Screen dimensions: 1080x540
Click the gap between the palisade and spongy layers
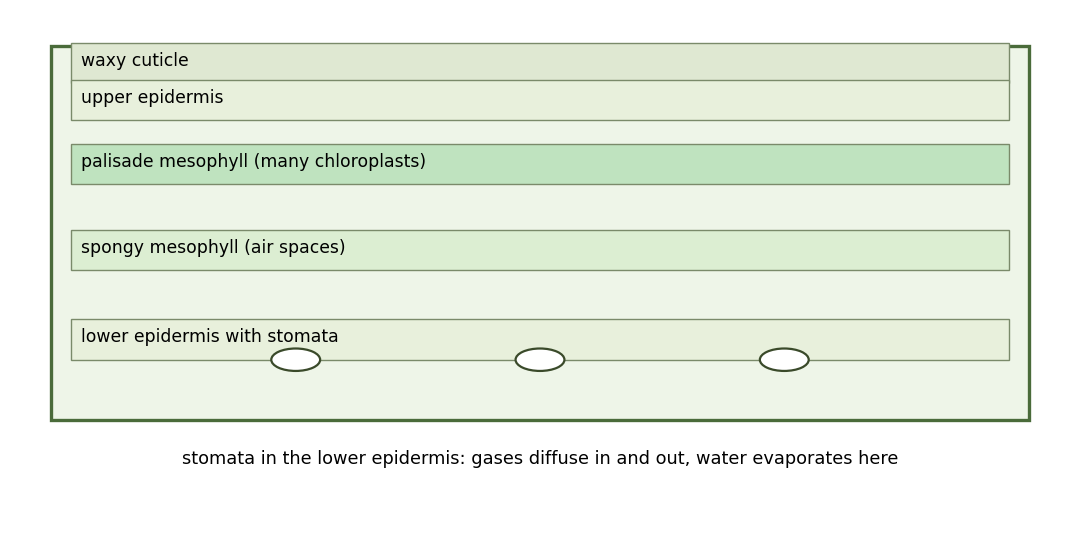540,207
